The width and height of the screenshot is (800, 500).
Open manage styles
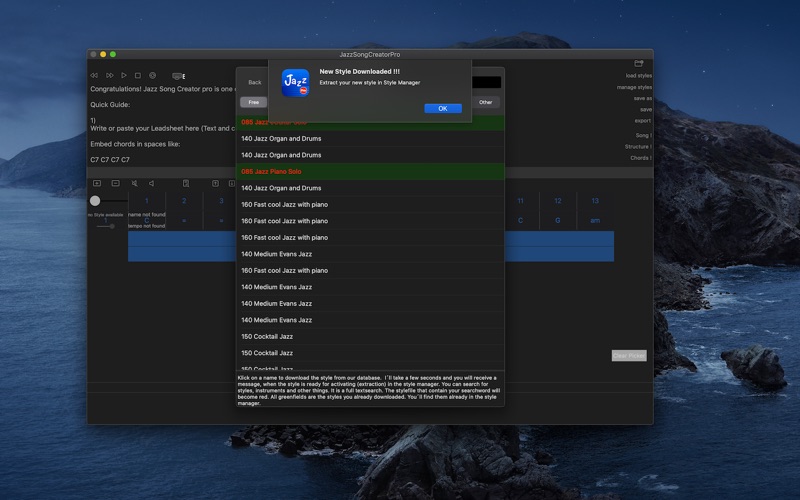click(634, 87)
